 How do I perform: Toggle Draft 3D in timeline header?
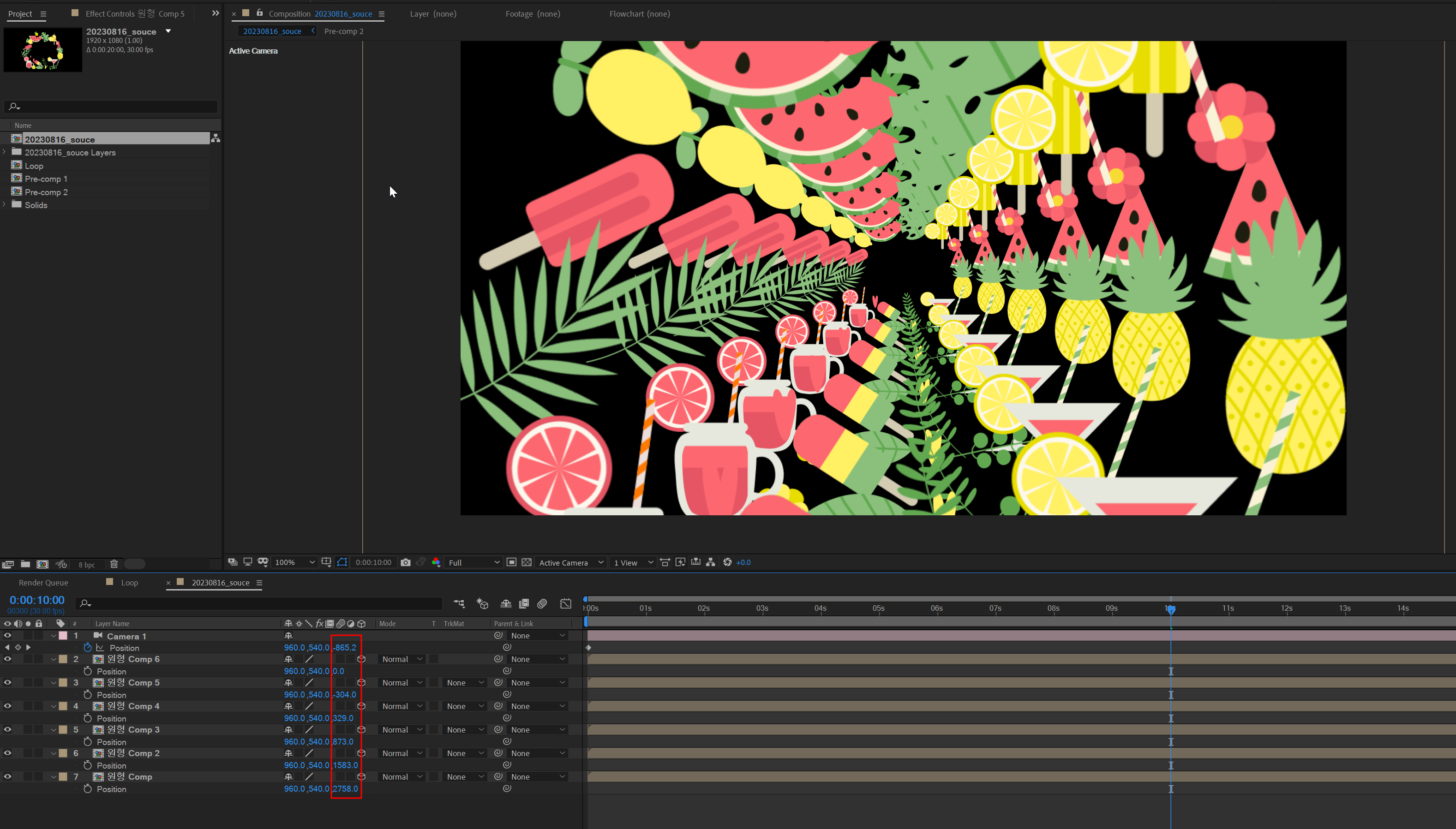(x=482, y=603)
